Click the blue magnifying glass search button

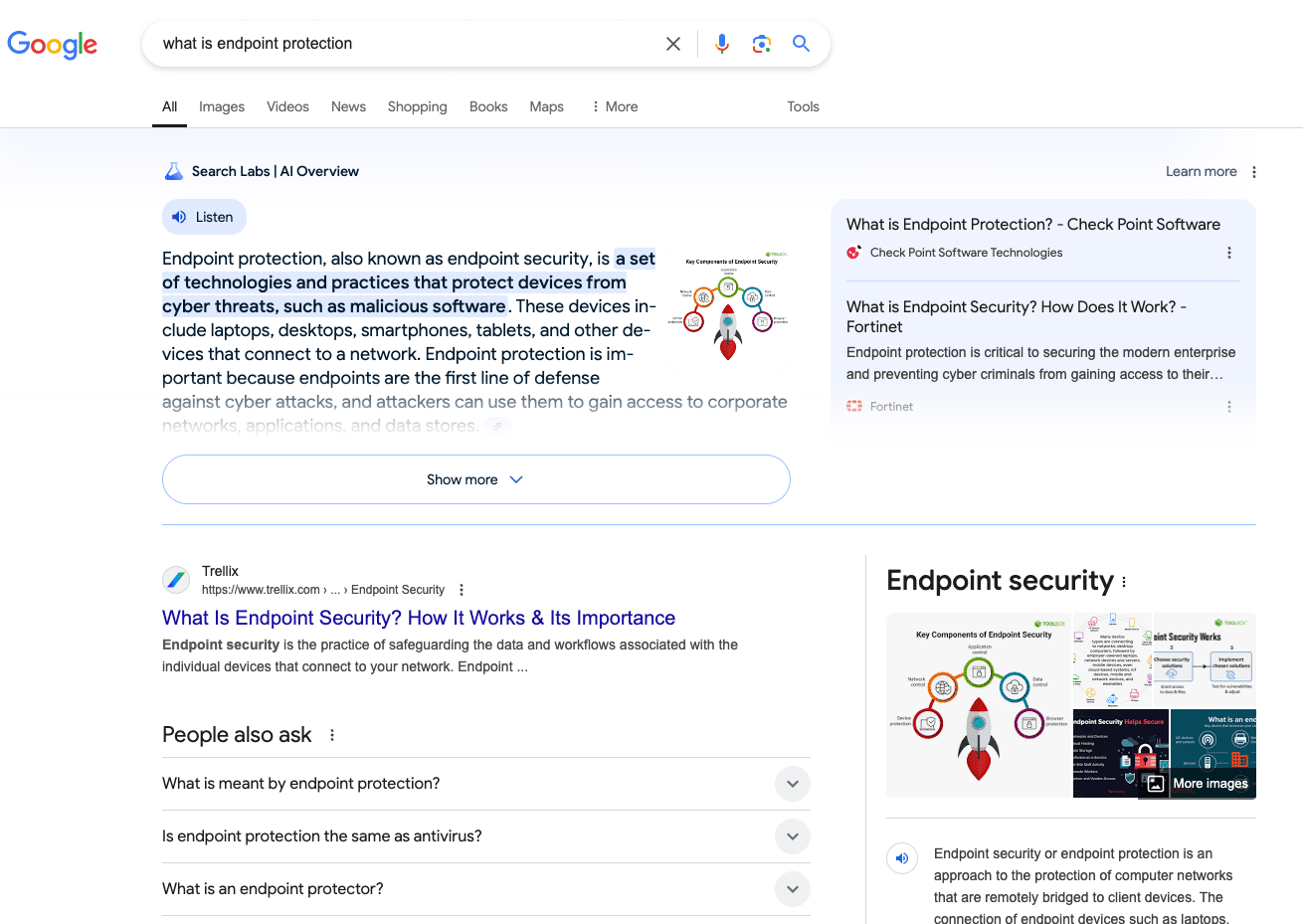coord(801,44)
